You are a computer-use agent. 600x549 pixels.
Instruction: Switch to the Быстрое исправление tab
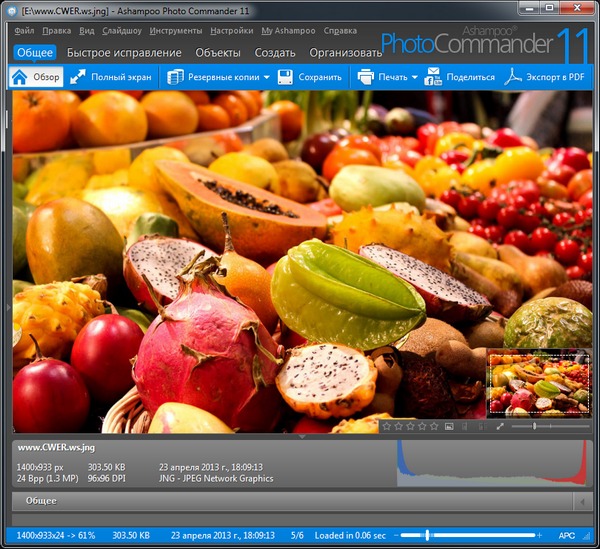tap(125, 52)
